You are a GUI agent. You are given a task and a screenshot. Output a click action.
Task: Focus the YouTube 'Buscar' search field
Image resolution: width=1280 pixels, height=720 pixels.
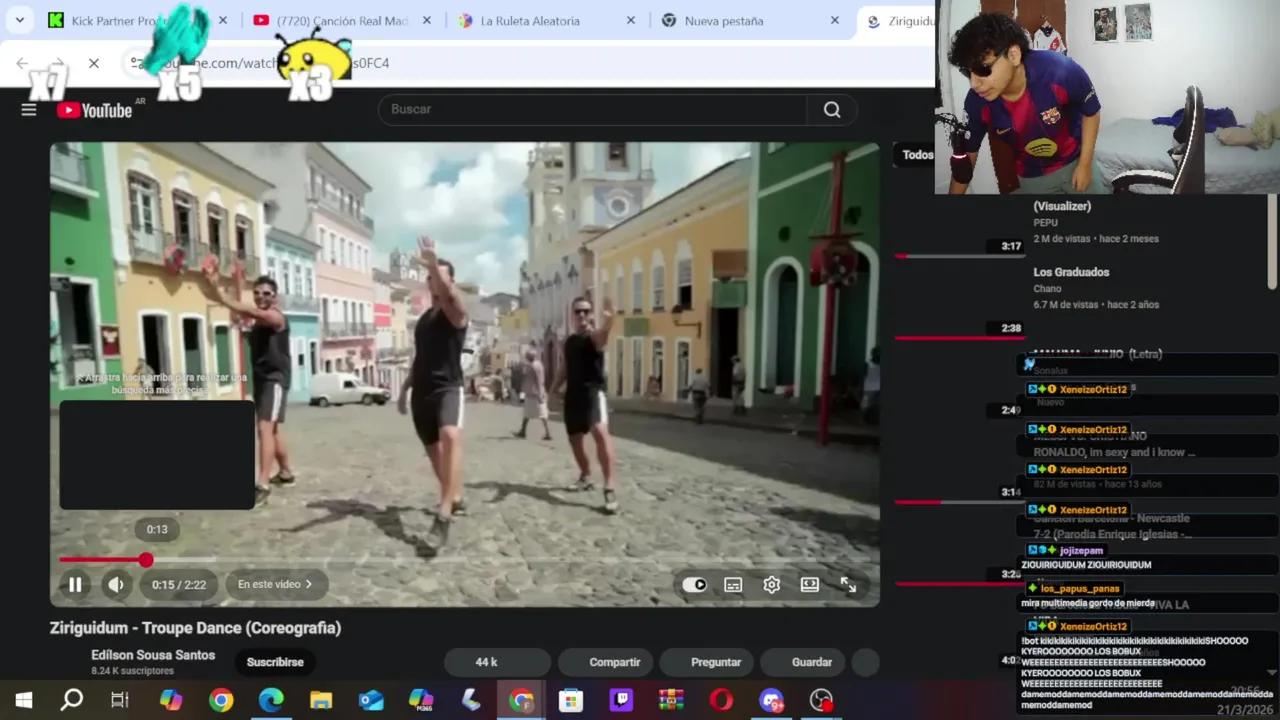coord(592,109)
